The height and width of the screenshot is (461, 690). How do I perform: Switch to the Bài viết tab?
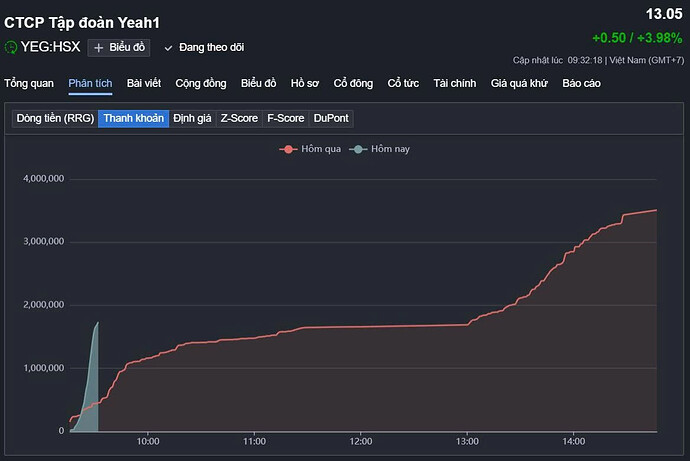coord(145,83)
